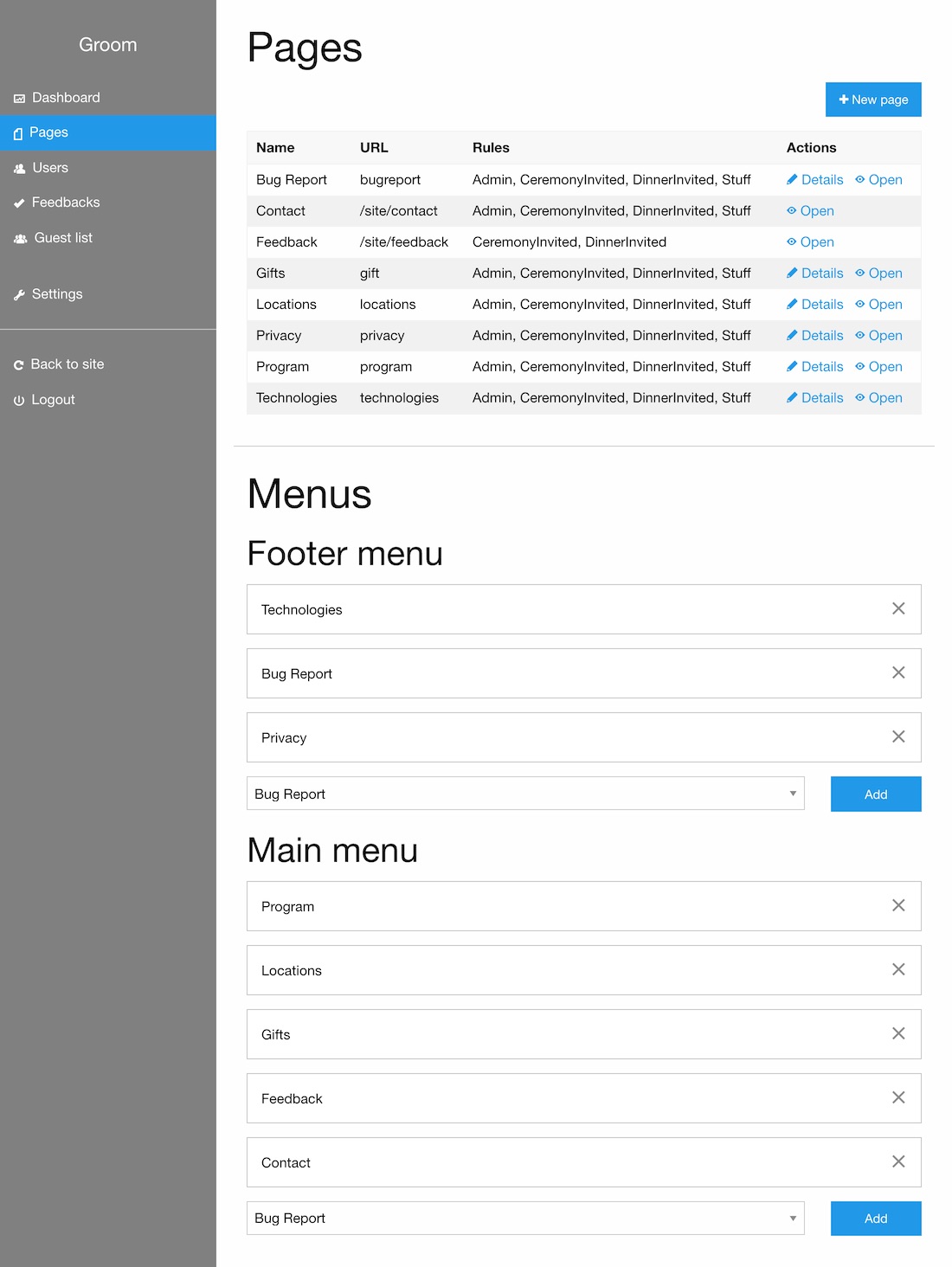Select Pages in the sidebar
Screen dimensions: 952x1267
point(107,132)
